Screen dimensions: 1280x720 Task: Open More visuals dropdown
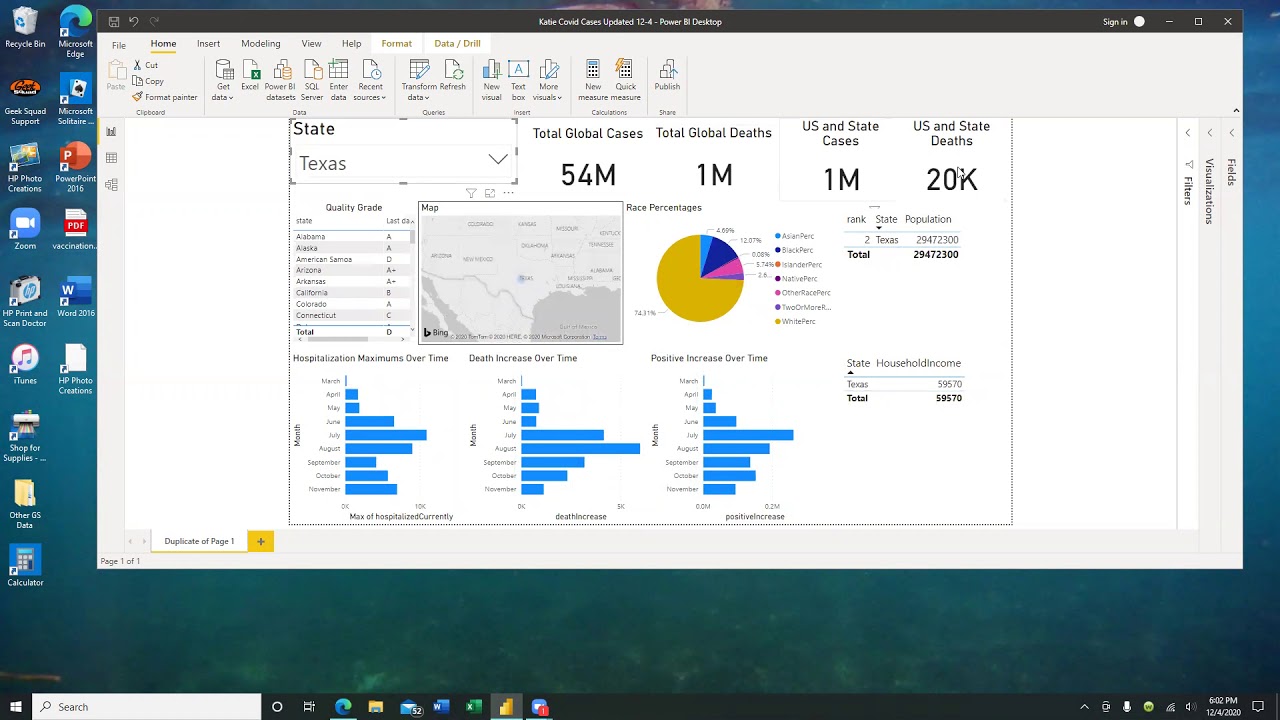tap(549, 80)
